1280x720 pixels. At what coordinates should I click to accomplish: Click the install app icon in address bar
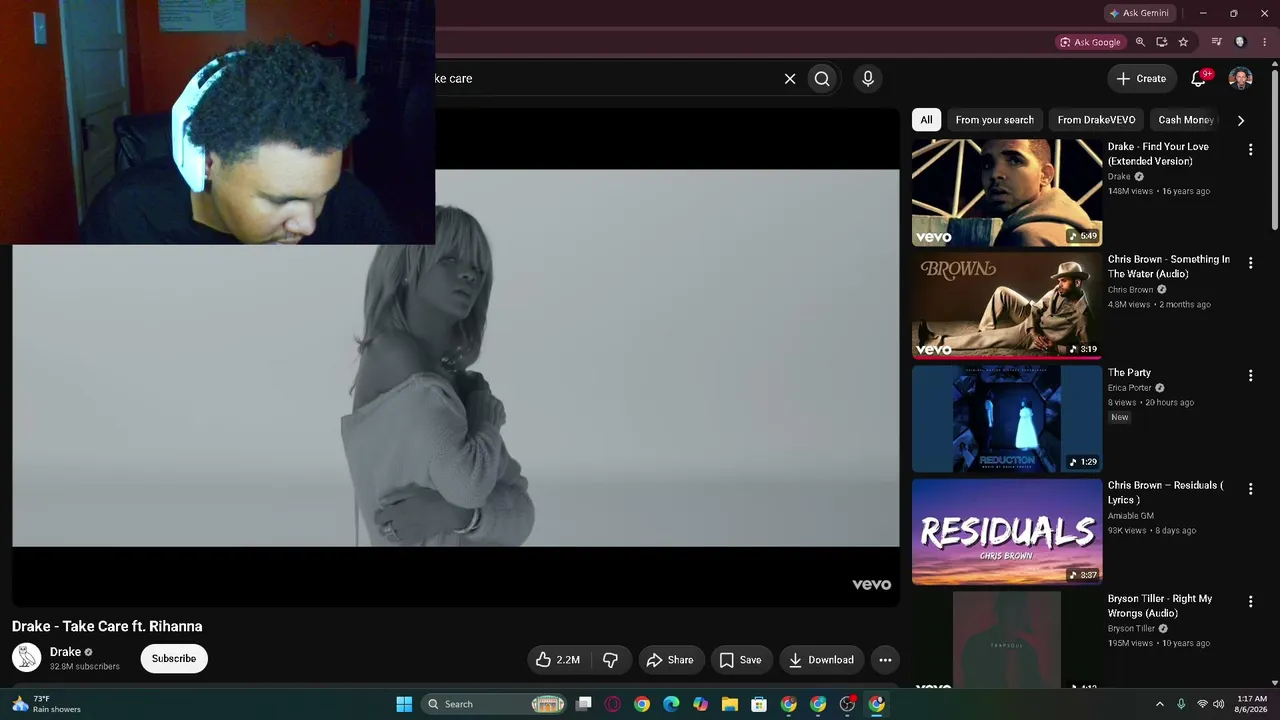[x=1161, y=42]
